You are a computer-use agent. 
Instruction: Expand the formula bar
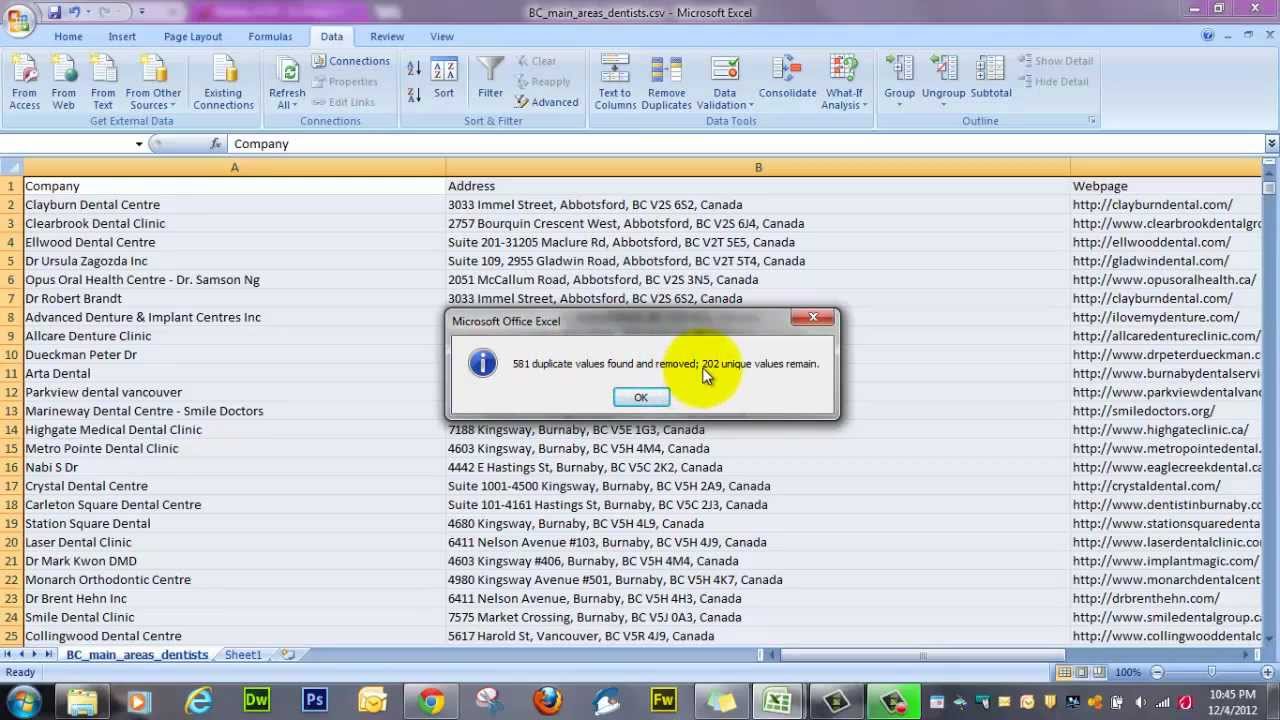(x=1271, y=144)
